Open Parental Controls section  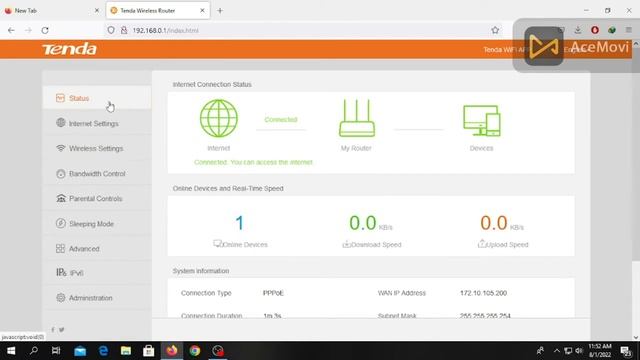(x=97, y=199)
